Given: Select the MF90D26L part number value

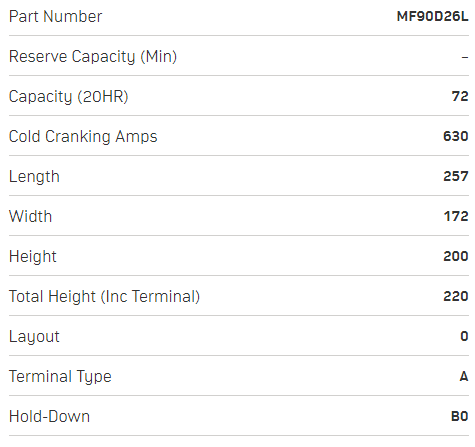Looking at the screenshot, I should point(432,16).
